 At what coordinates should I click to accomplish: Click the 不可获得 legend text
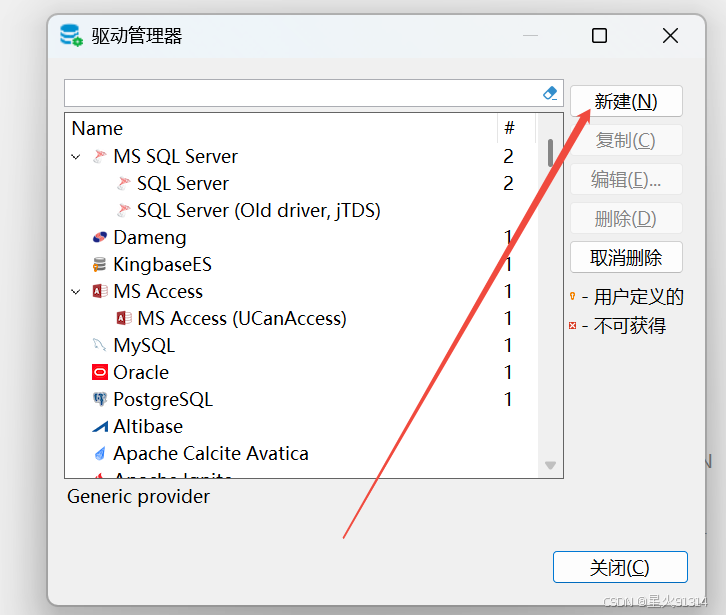point(630,326)
